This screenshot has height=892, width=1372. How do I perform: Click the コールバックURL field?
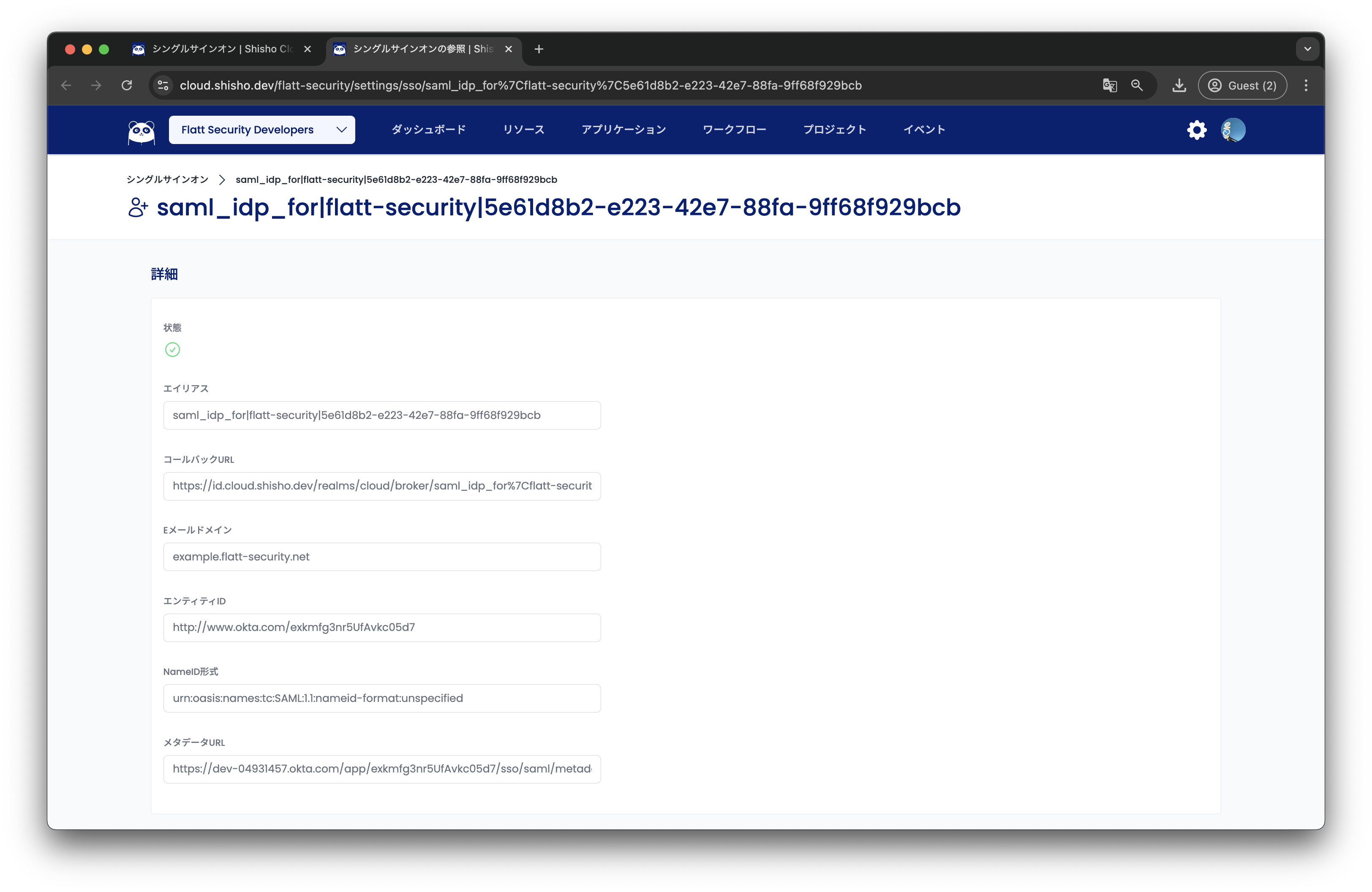click(381, 487)
